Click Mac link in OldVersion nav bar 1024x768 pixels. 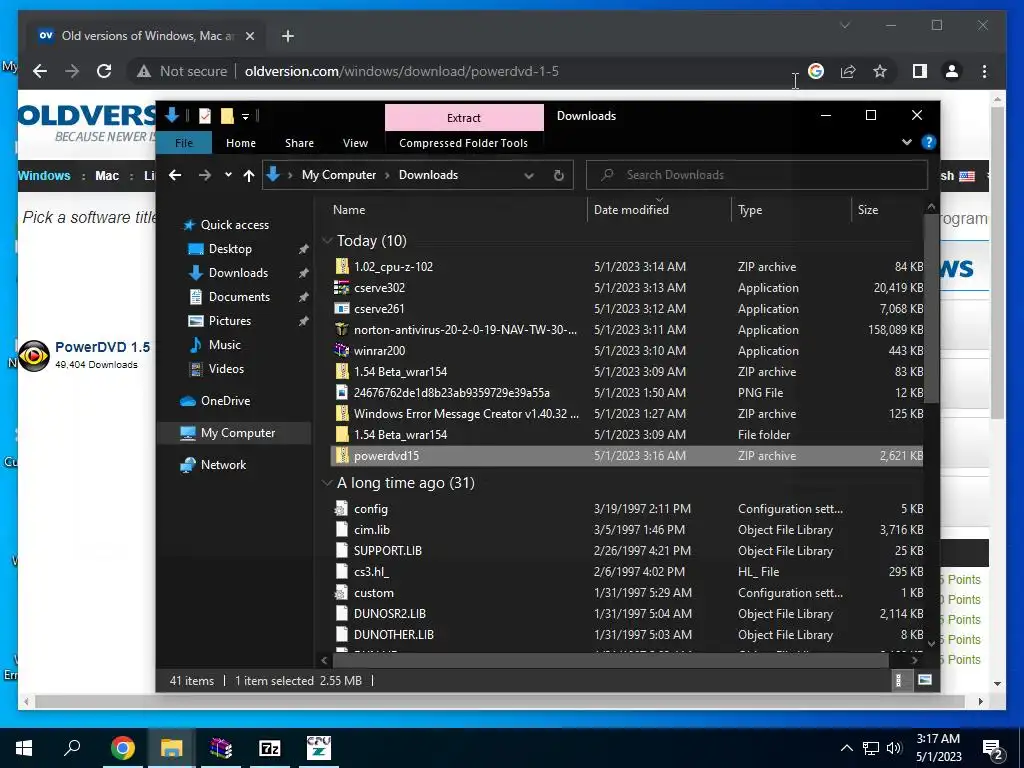click(107, 176)
